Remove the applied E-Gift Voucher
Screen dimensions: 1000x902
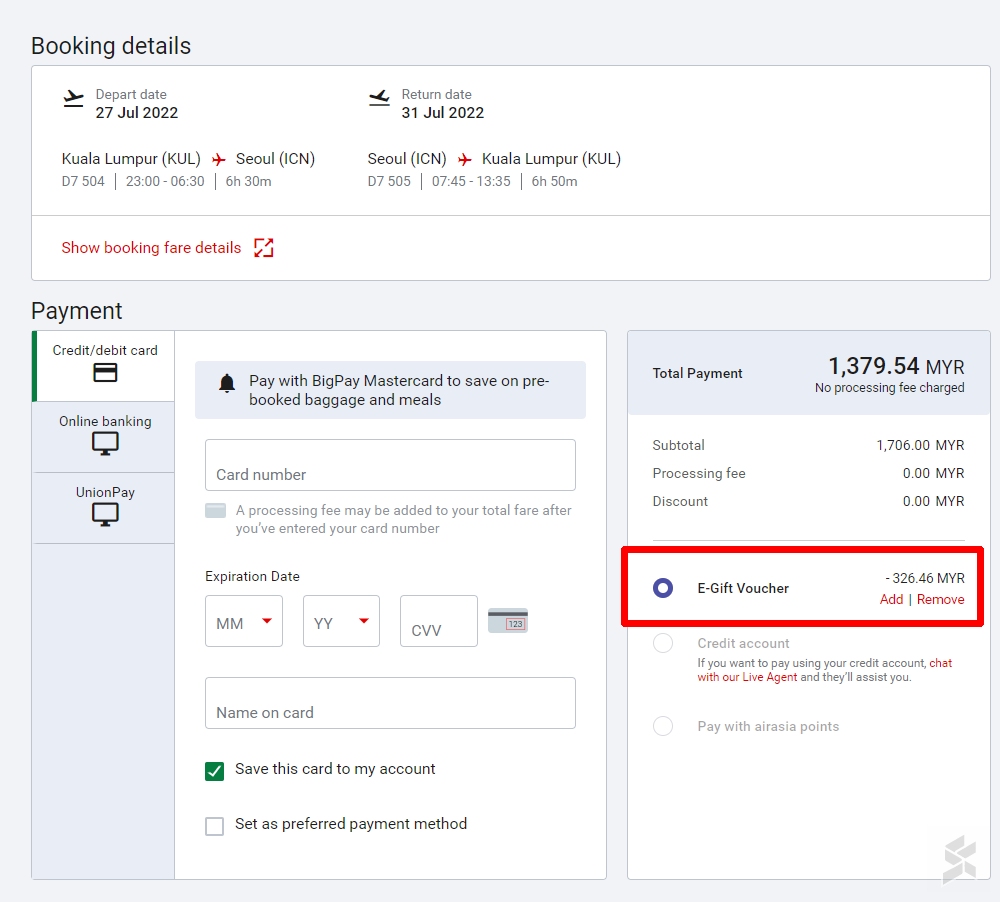pos(940,599)
